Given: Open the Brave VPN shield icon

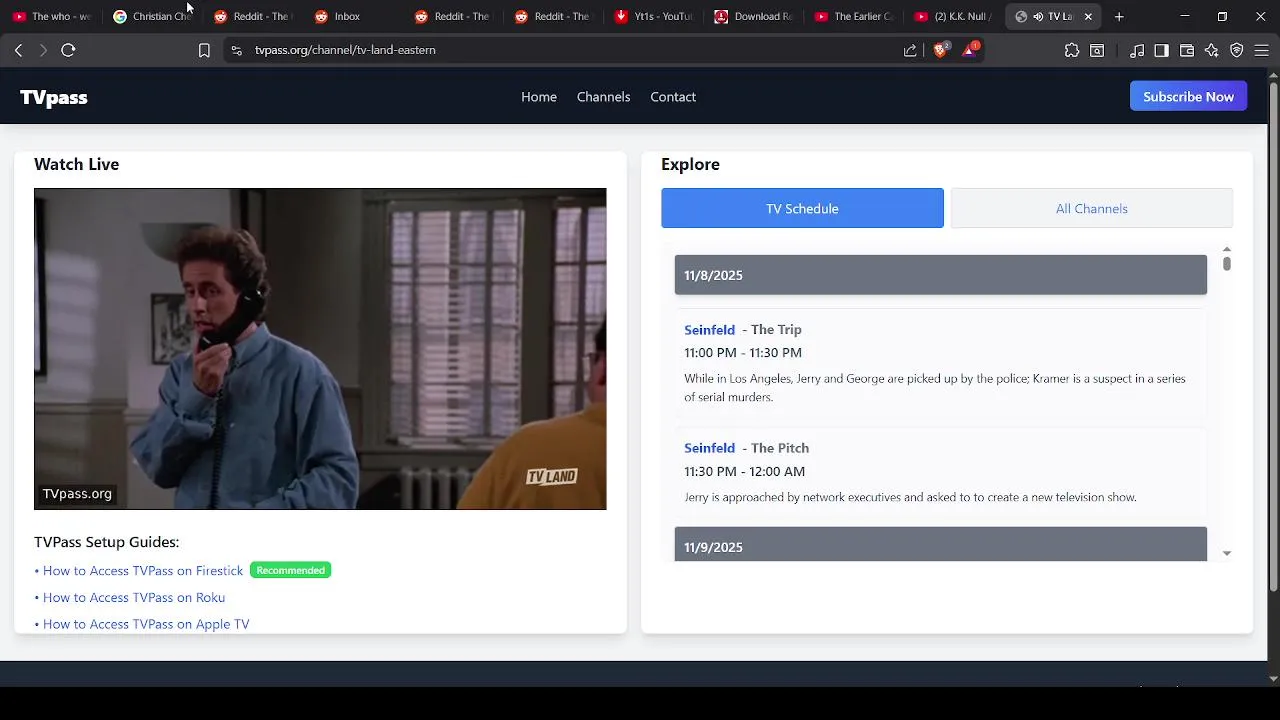Looking at the screenshot, I should pyautogui.click(x=1237, y=50).
